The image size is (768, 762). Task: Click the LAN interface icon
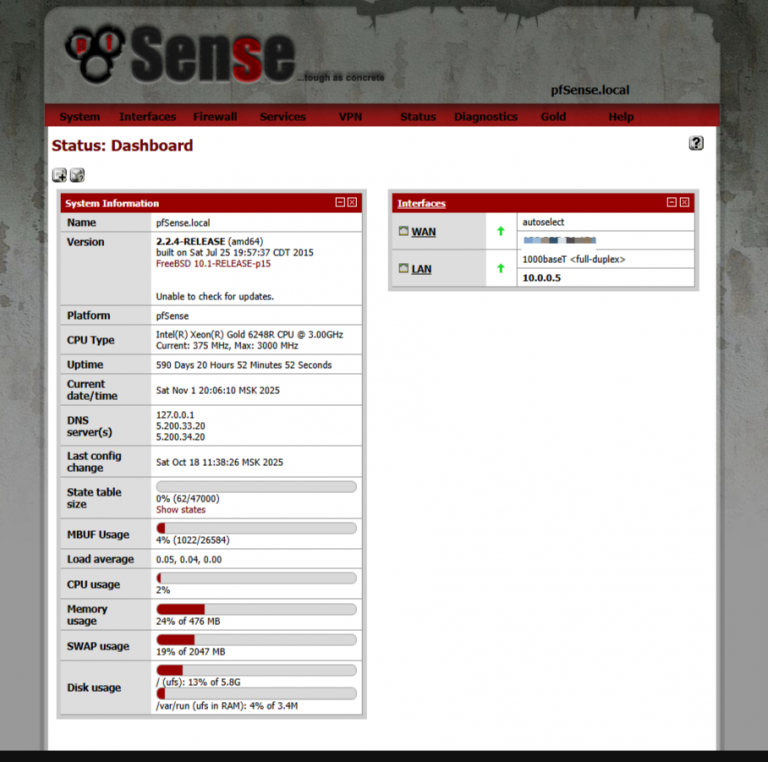(403, 268)
